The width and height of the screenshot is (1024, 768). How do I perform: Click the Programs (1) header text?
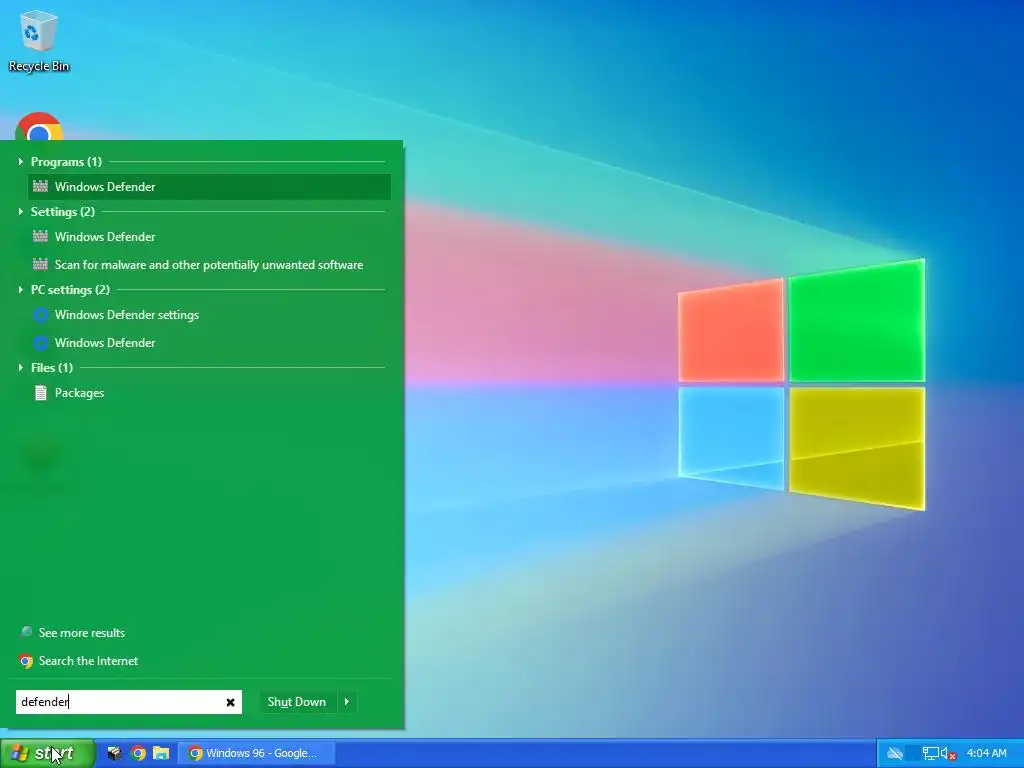67,162
